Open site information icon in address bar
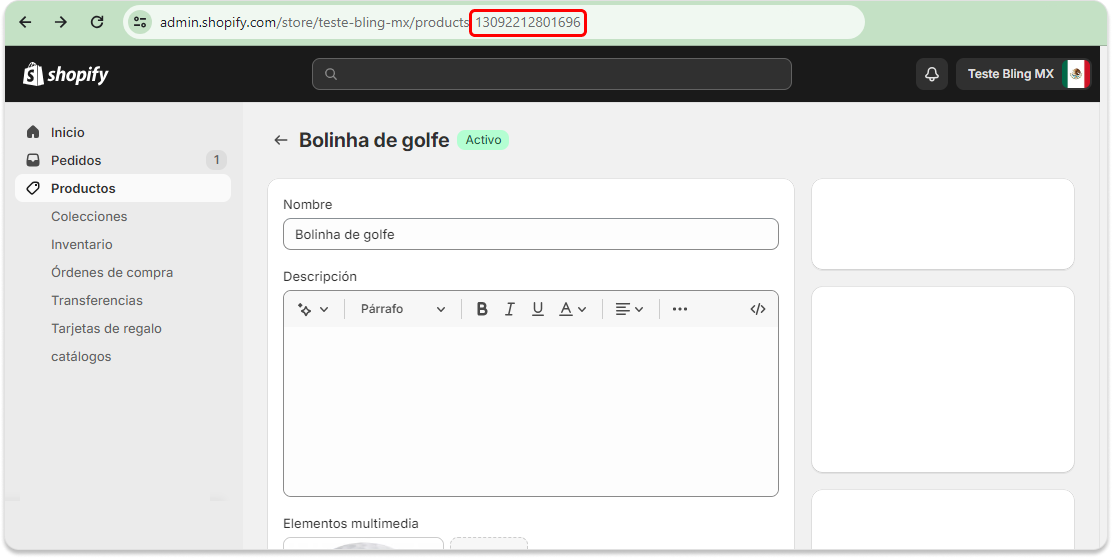Image resolution: width=1112 pixels, height=558 pixels. click(x=140, y=22)
